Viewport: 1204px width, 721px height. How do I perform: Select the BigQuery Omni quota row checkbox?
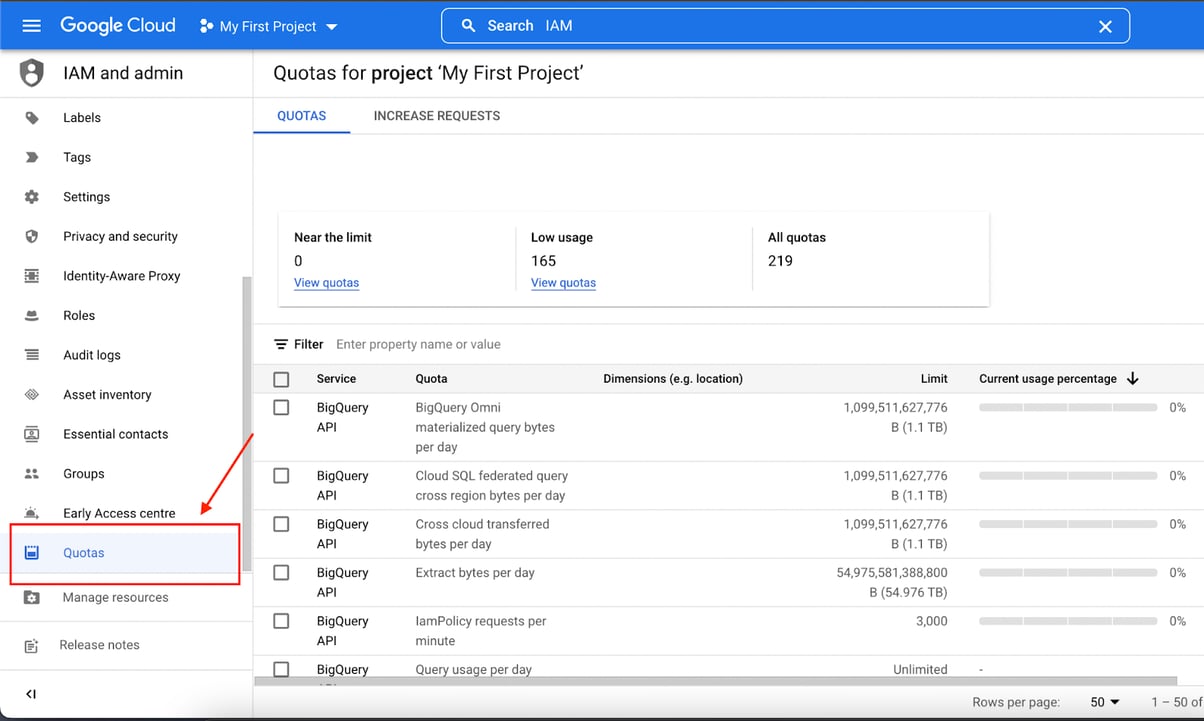click(x=281, y=407)
